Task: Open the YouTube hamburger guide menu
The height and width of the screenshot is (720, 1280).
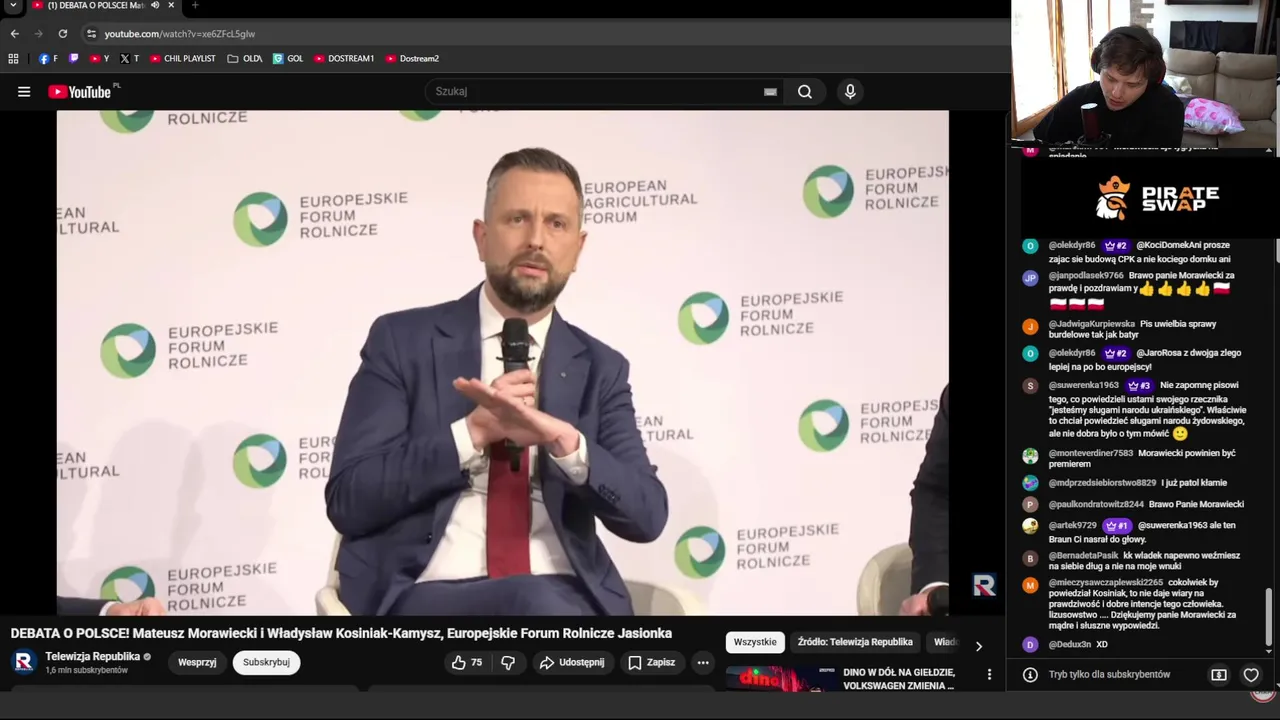Action: coord(24,92)
